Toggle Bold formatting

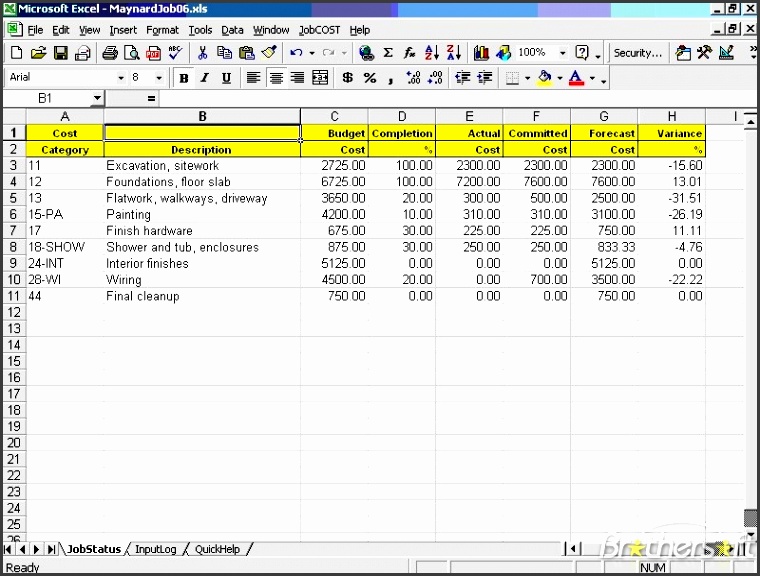coord(184,78)
